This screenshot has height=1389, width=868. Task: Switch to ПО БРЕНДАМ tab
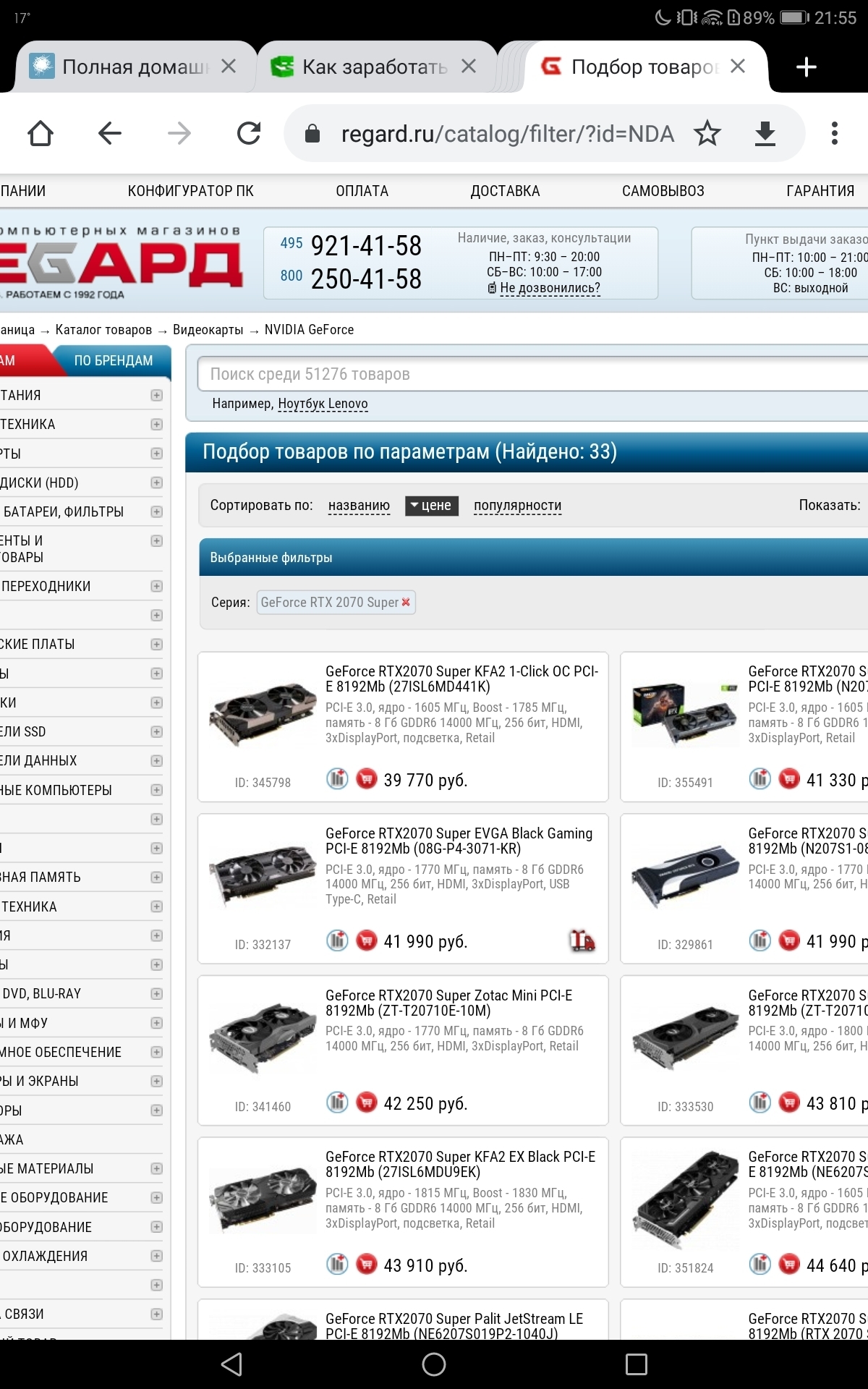click(114, 360)
